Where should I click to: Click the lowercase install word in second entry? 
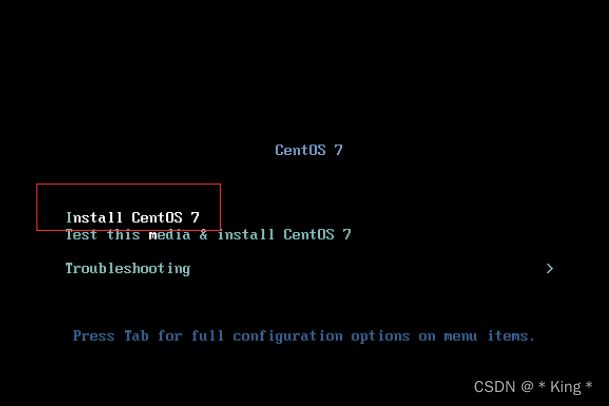pyautogui.click(x=246, y=235)
